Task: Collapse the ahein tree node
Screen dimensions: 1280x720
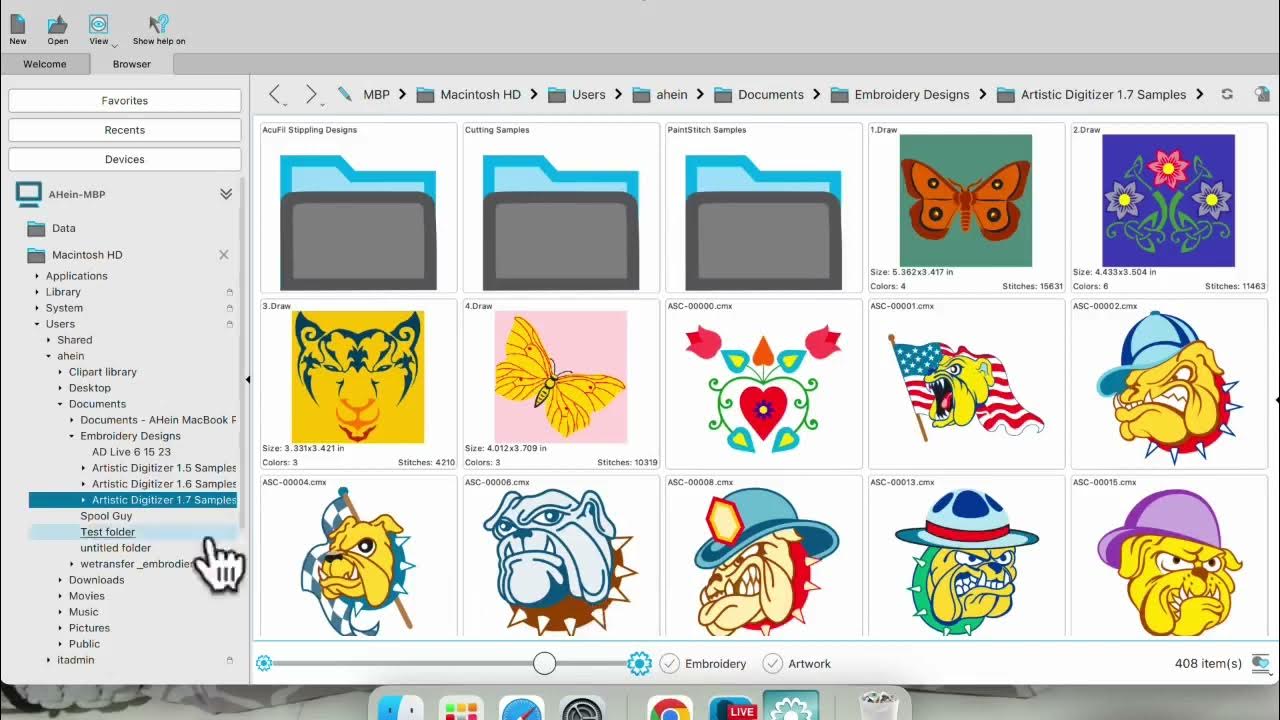Action: click(49, 356)
